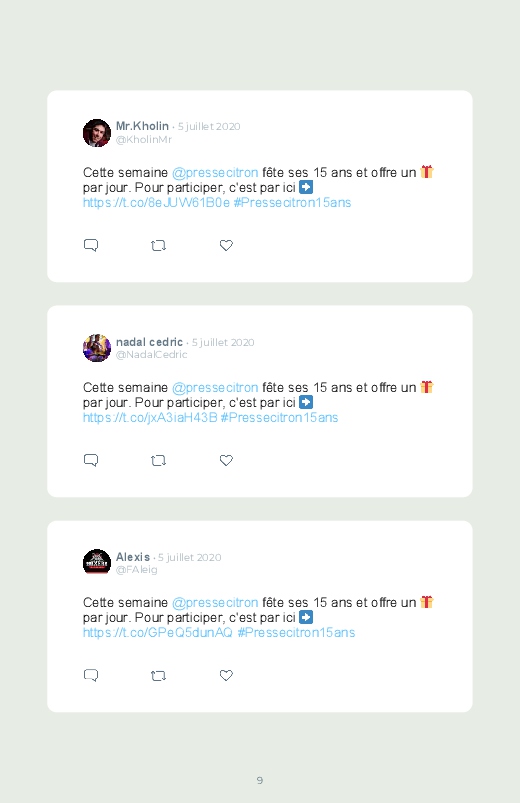The width and height of the screenshot is (520, 803).
Task: Open link t.co/jxA3iaH43B
Action: [150, 418]
